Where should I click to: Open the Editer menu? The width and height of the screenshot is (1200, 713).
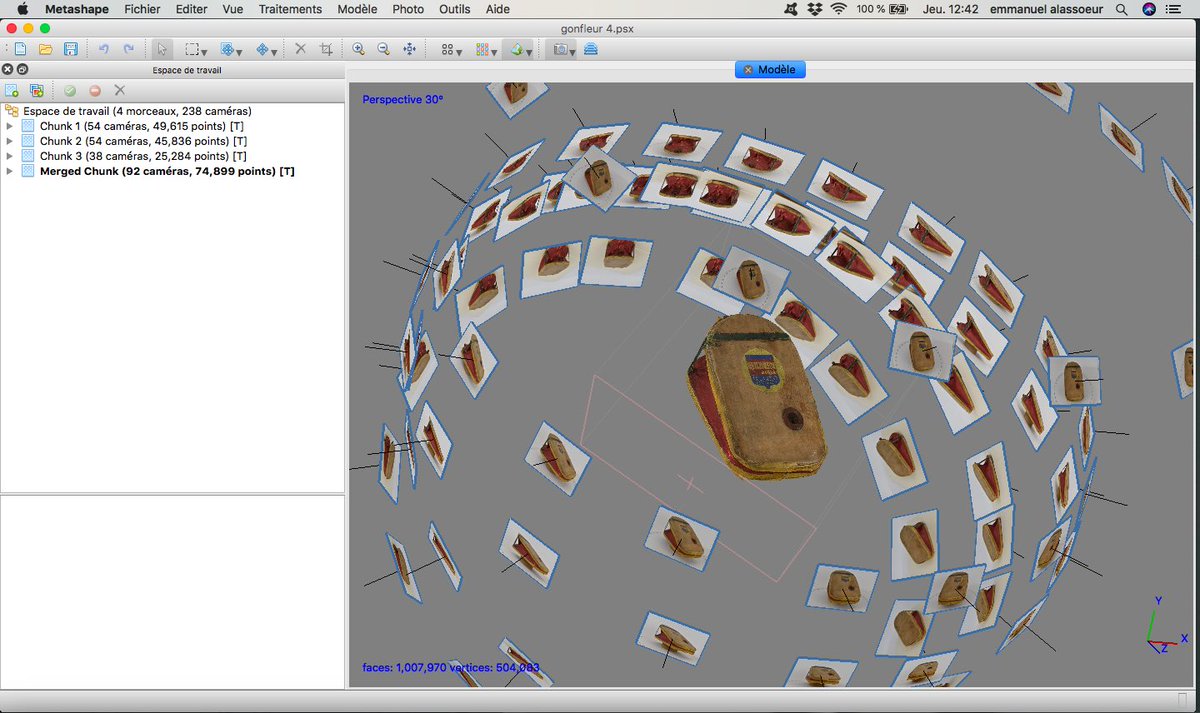pyautogui.click(x=191, y=9)
